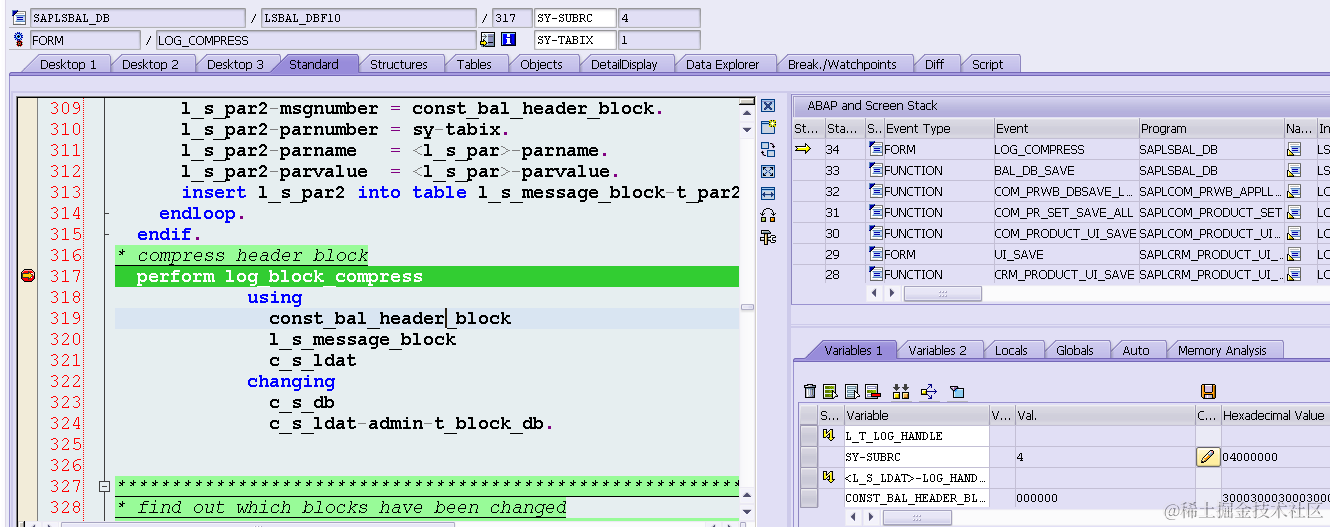Click the breakpoint stop icon at line 317
1330x527 pixels.
click(28, 276)
